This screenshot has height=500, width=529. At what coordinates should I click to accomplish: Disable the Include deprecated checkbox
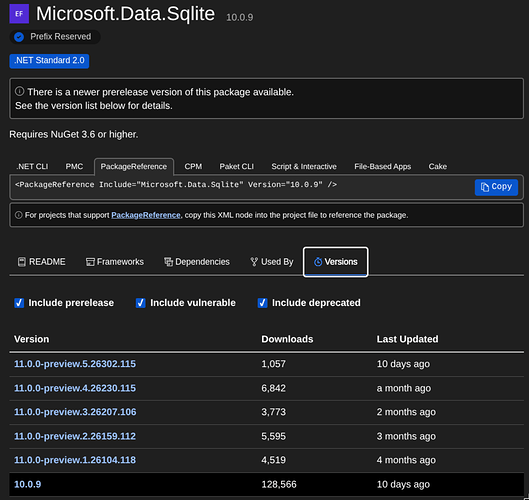pyautogui.click(x=262, y=303)
